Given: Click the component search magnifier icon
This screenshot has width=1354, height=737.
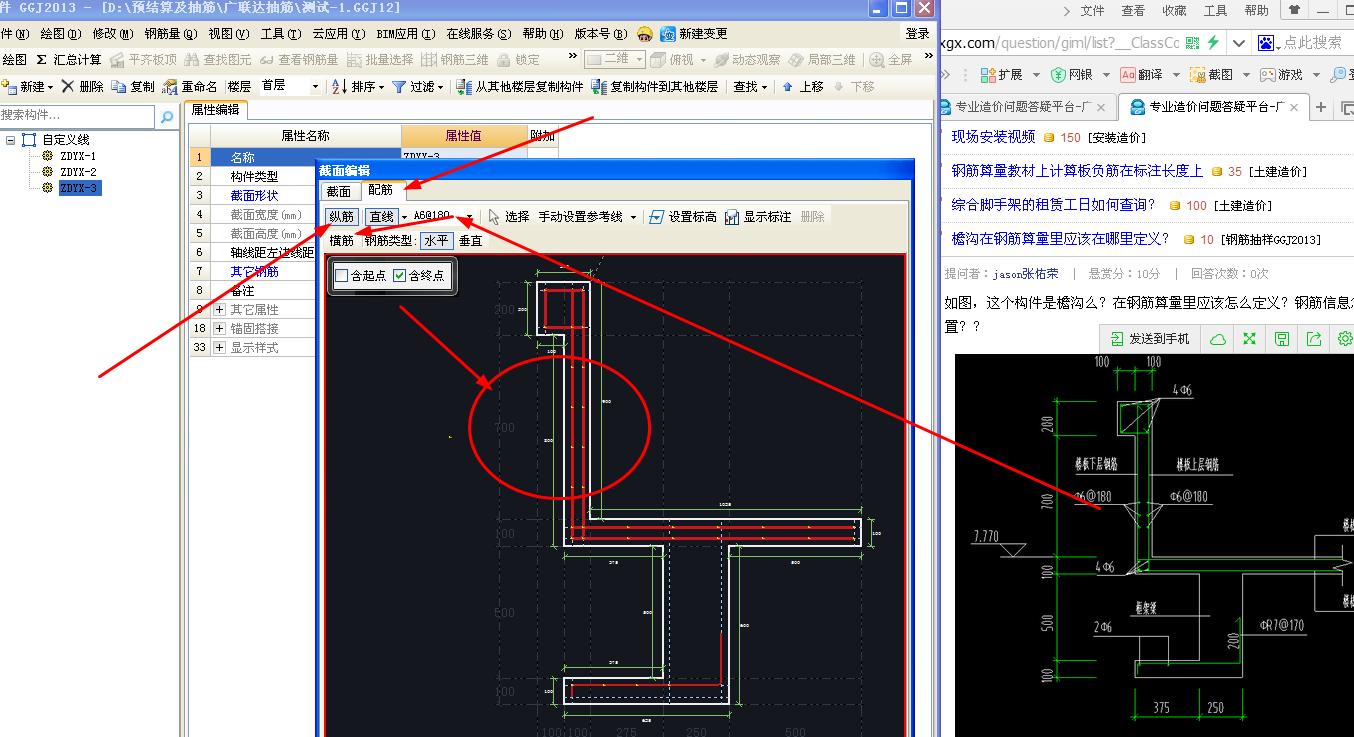Looking at the screenshot, I should (x=166, y=117).
